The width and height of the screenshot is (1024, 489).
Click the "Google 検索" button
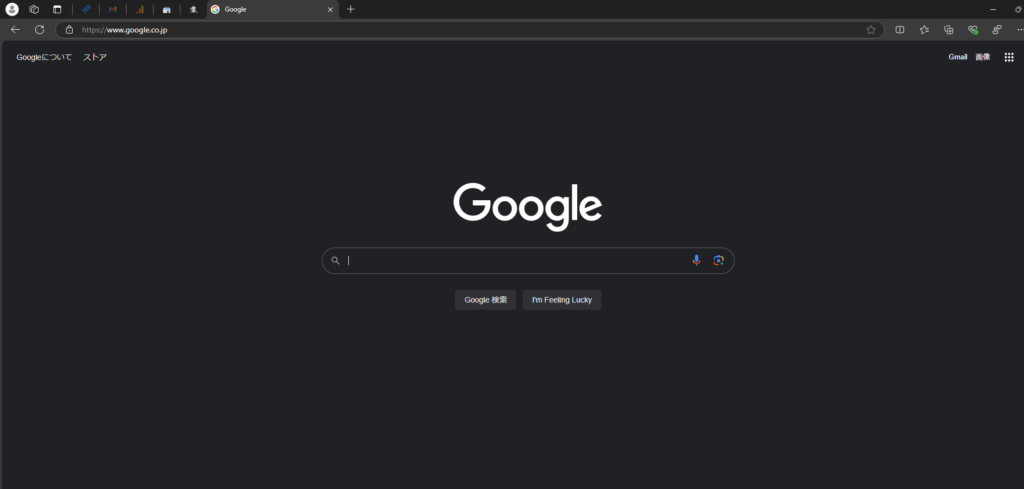[485, 300]
